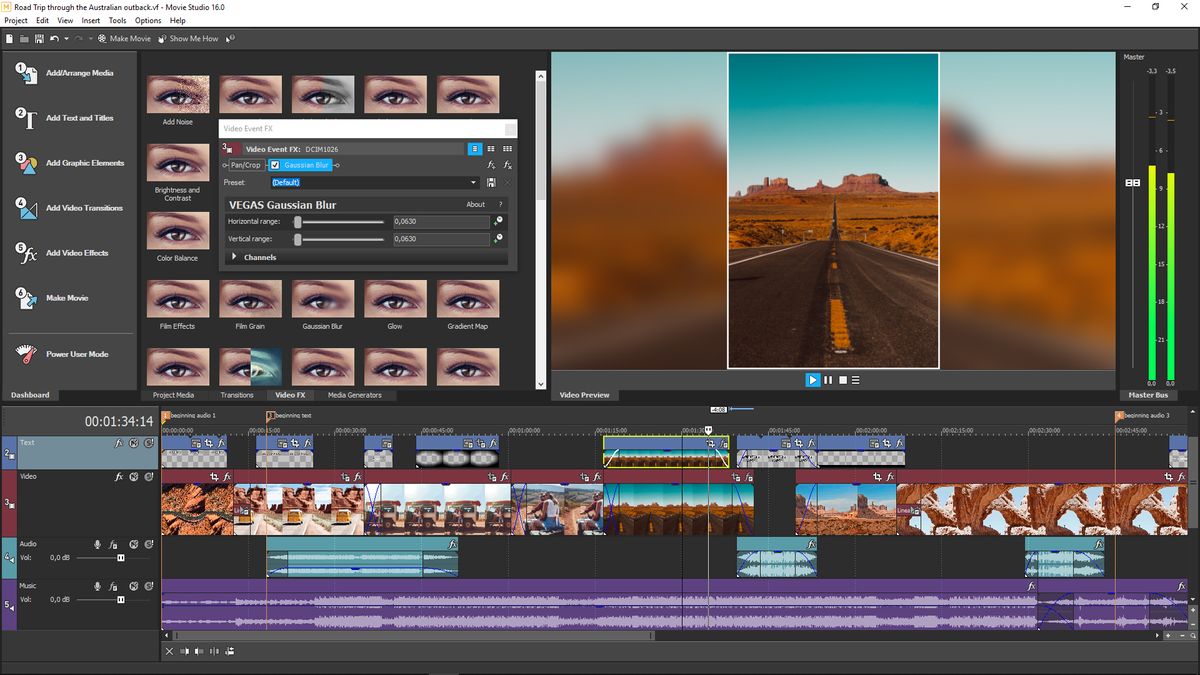
Task: Click the Music track volume slider
Action: coord(120,600)
